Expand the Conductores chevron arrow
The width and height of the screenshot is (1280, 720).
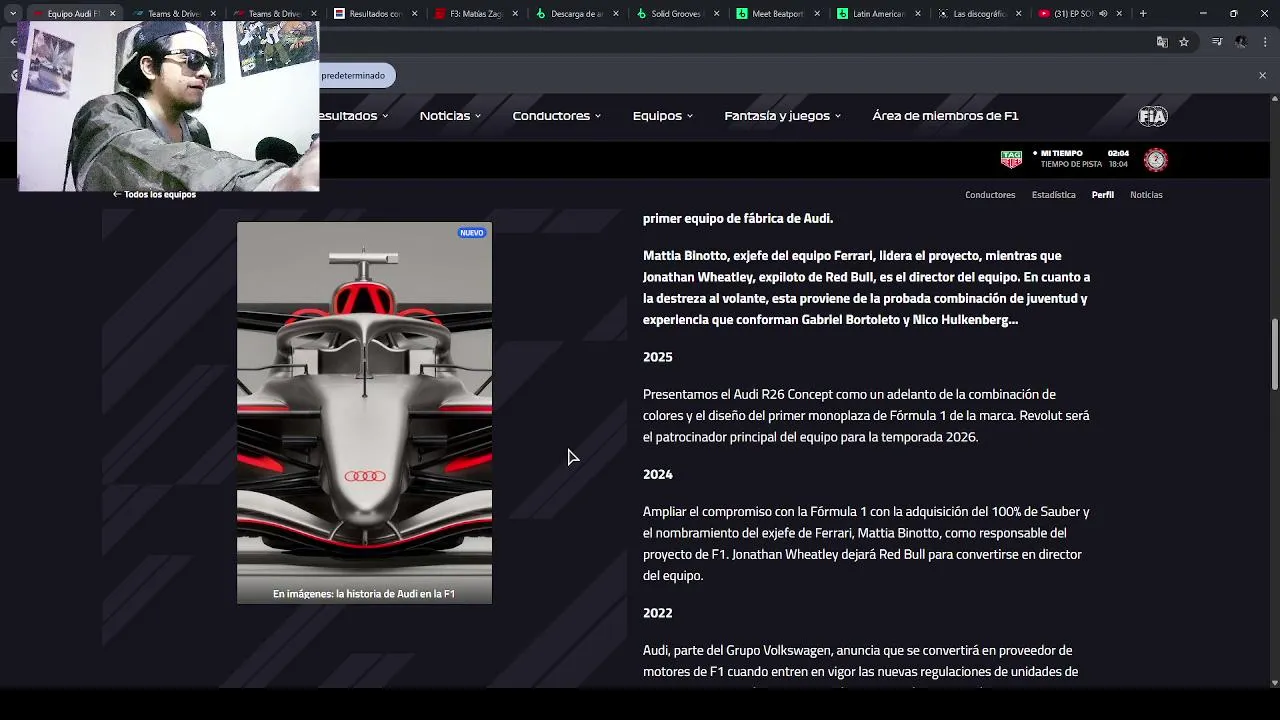pyautogui.click(x=597, y=116)
